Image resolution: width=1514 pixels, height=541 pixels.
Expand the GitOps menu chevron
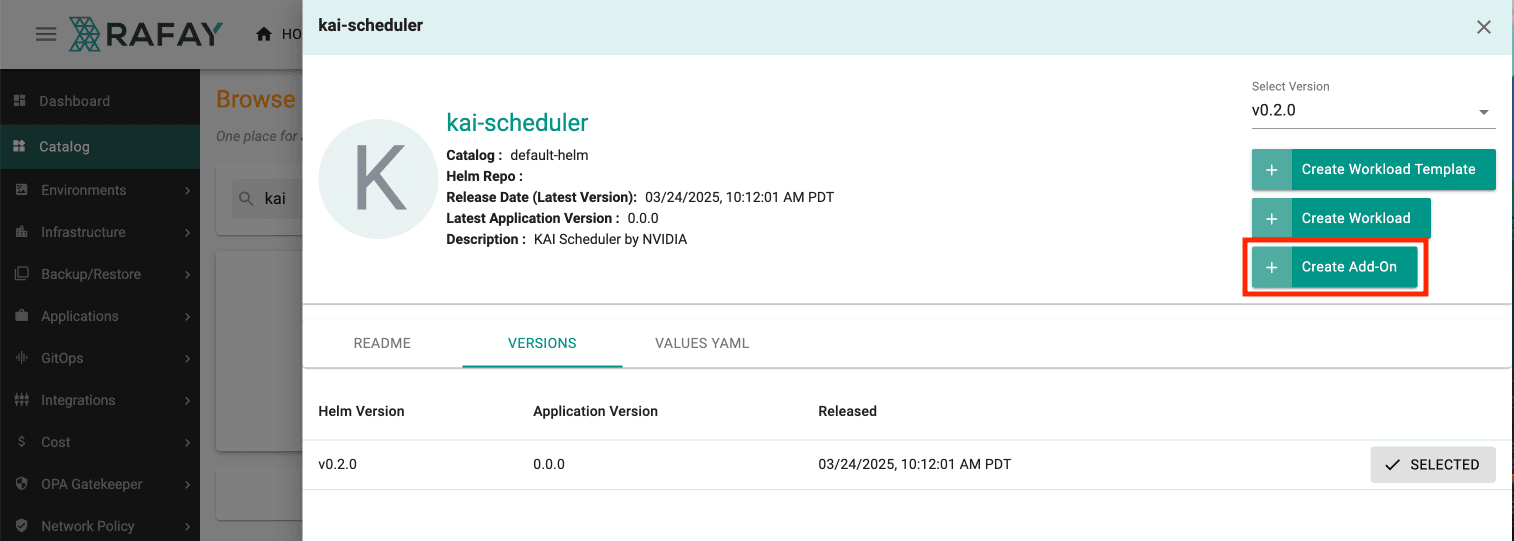[187, 358]
